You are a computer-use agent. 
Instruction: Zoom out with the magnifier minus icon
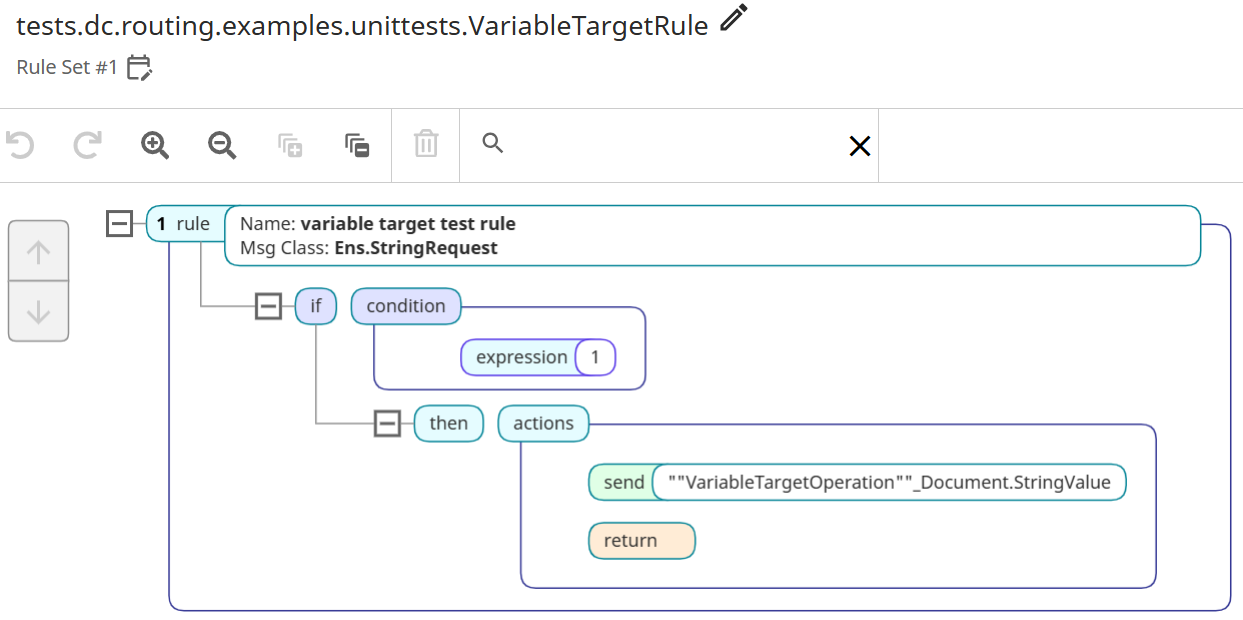point(222,145)
